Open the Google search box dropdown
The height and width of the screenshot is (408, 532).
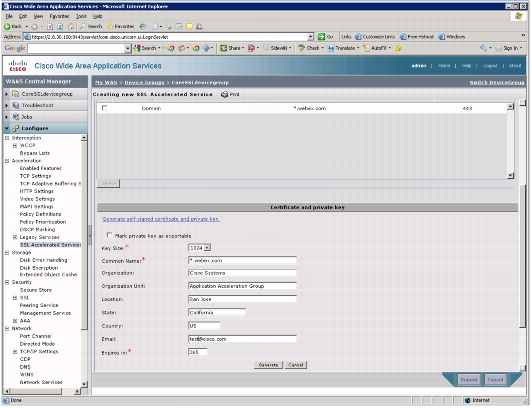pos(128,48)
